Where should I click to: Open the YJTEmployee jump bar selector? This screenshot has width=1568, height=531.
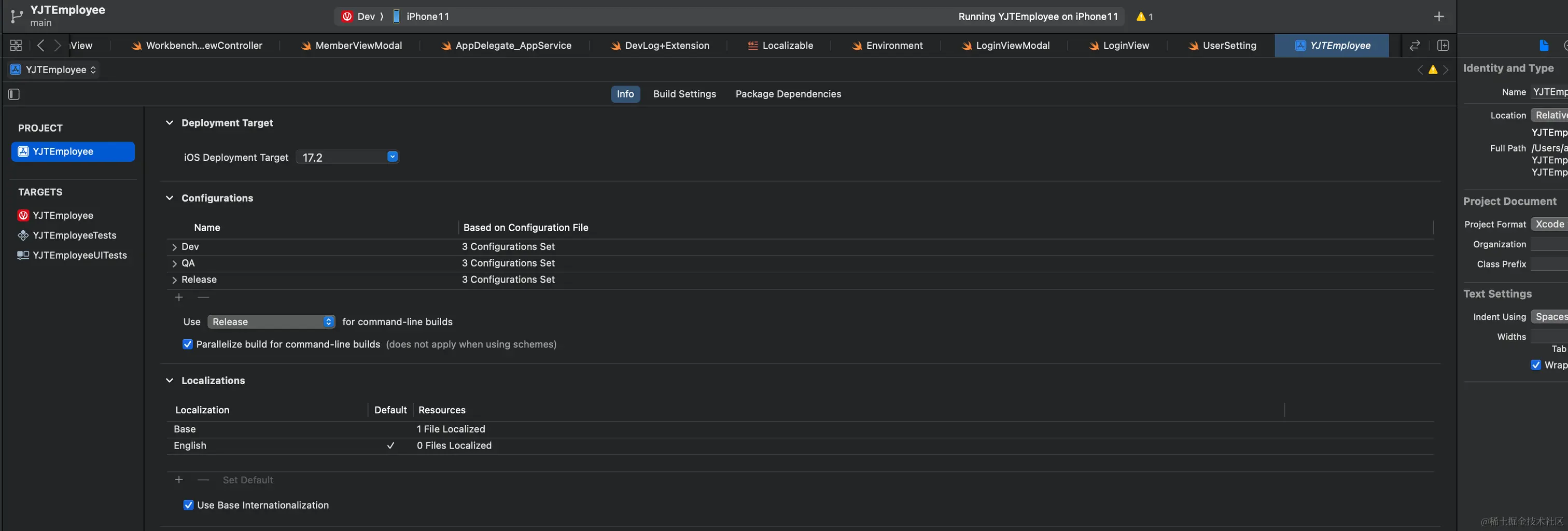click(53, 70)
